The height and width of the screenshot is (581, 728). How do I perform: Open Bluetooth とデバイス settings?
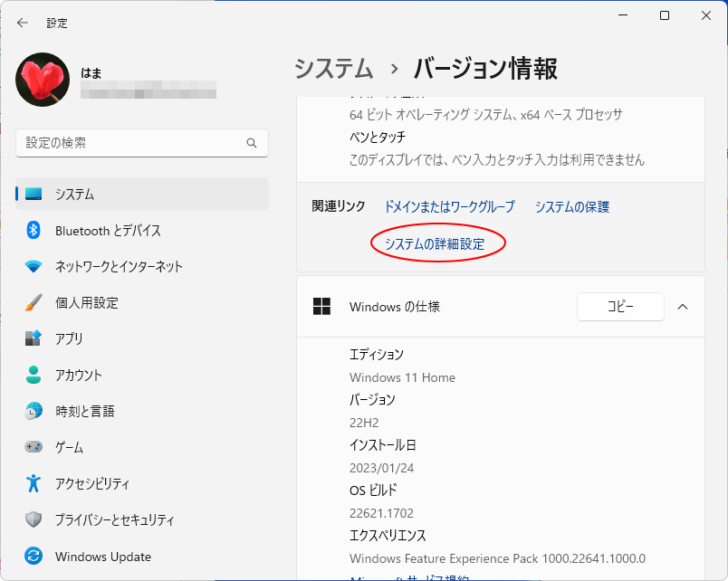(x=142, y=230)
